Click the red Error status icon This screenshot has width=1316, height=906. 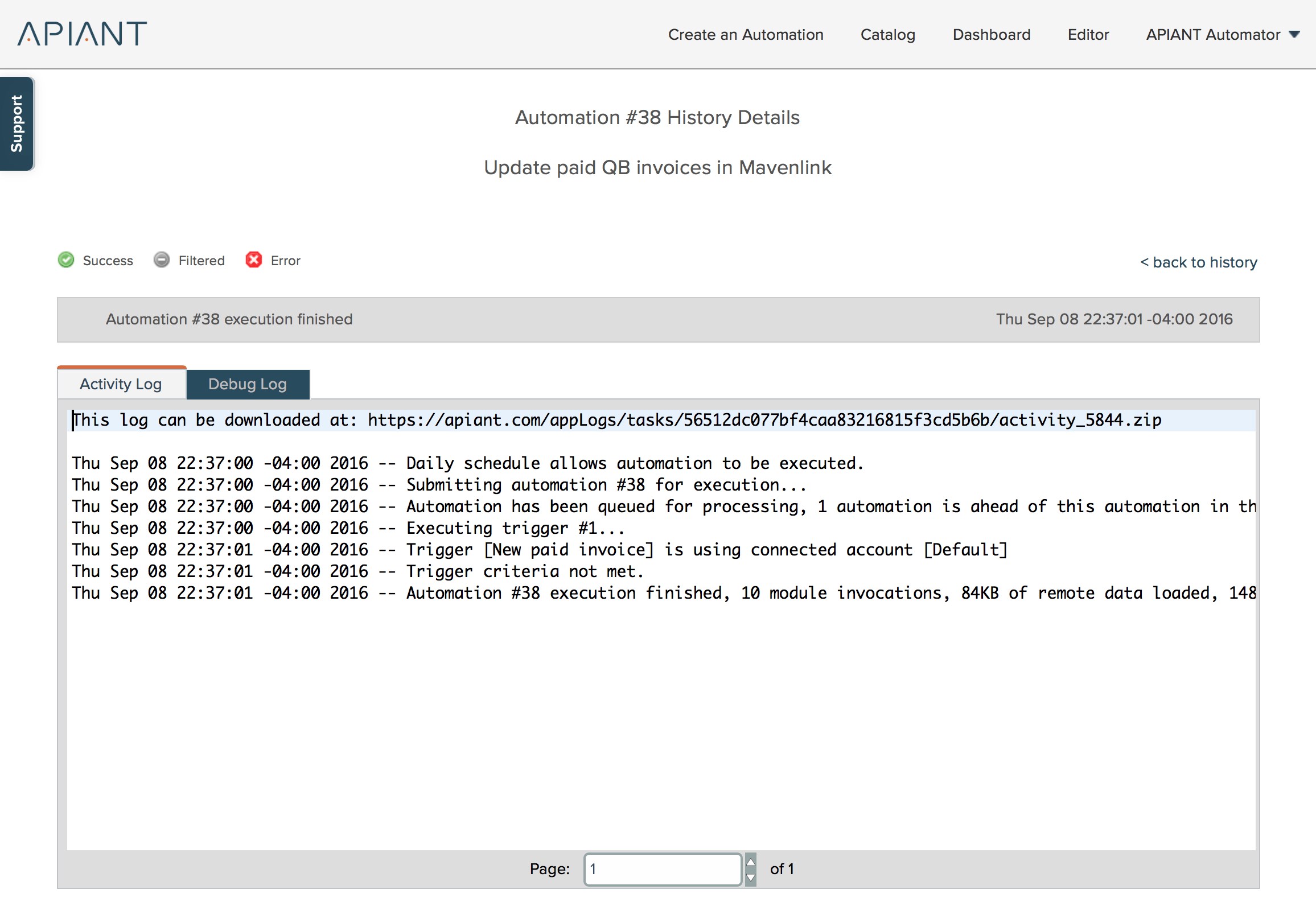click(253, 260)
